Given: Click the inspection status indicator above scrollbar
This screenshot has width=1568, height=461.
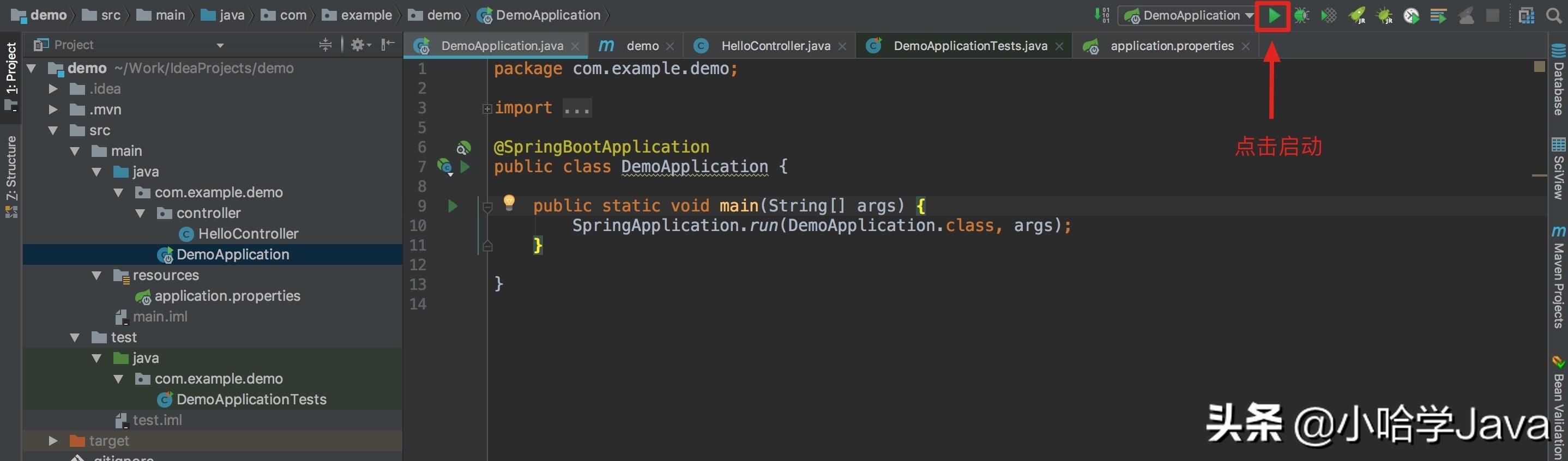Looking at the screenshot, I should pyautogui.click(x=1540, y=66).
